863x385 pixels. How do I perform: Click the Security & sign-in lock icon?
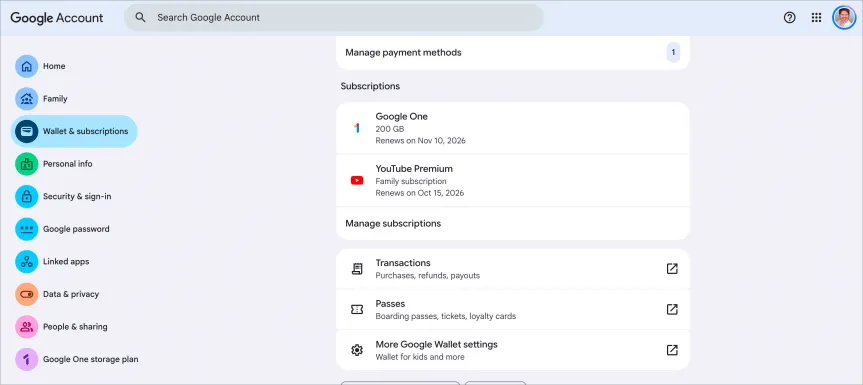[x=26, y=196]
